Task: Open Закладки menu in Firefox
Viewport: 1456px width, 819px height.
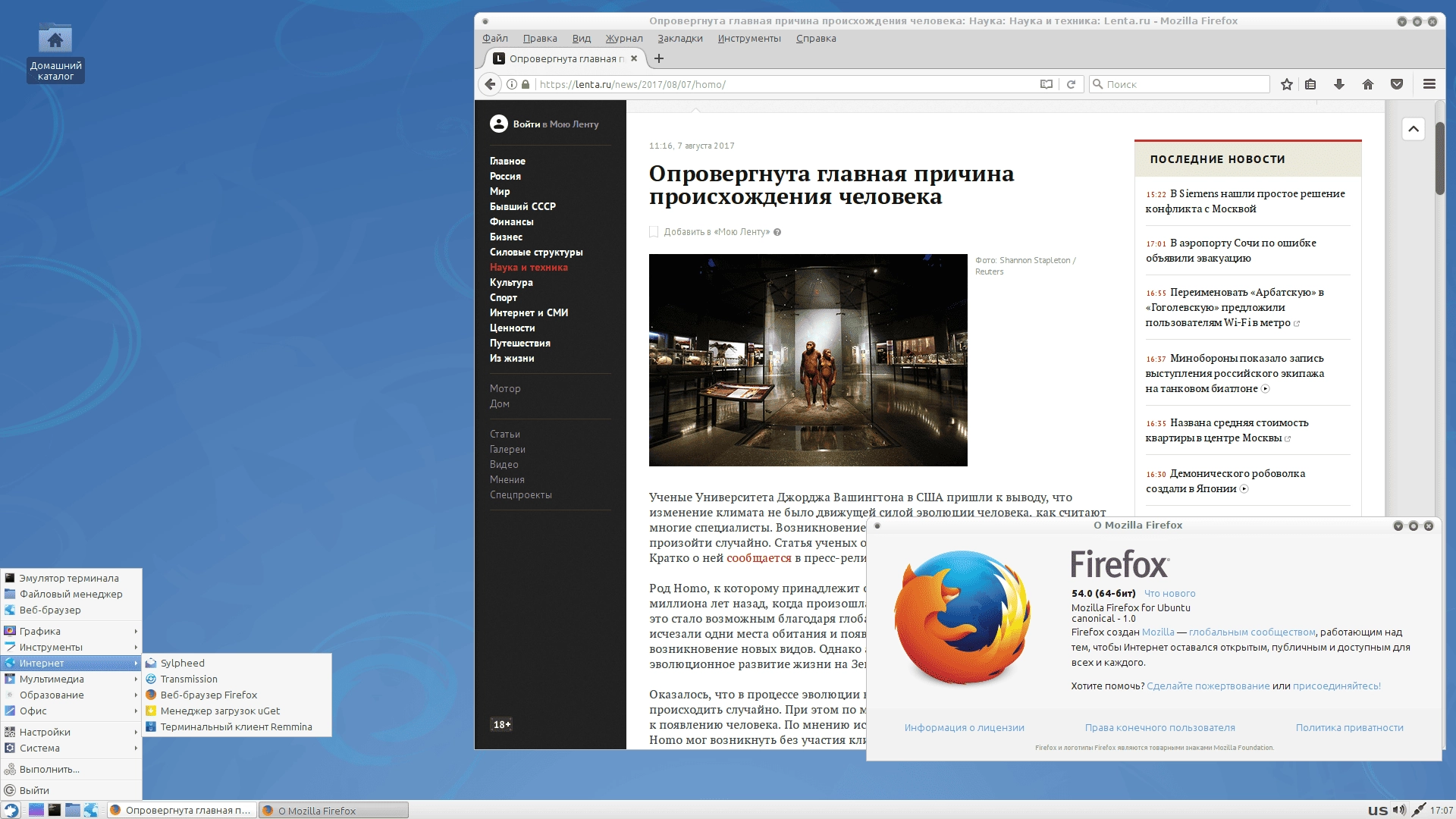Action: pos(680,39)
